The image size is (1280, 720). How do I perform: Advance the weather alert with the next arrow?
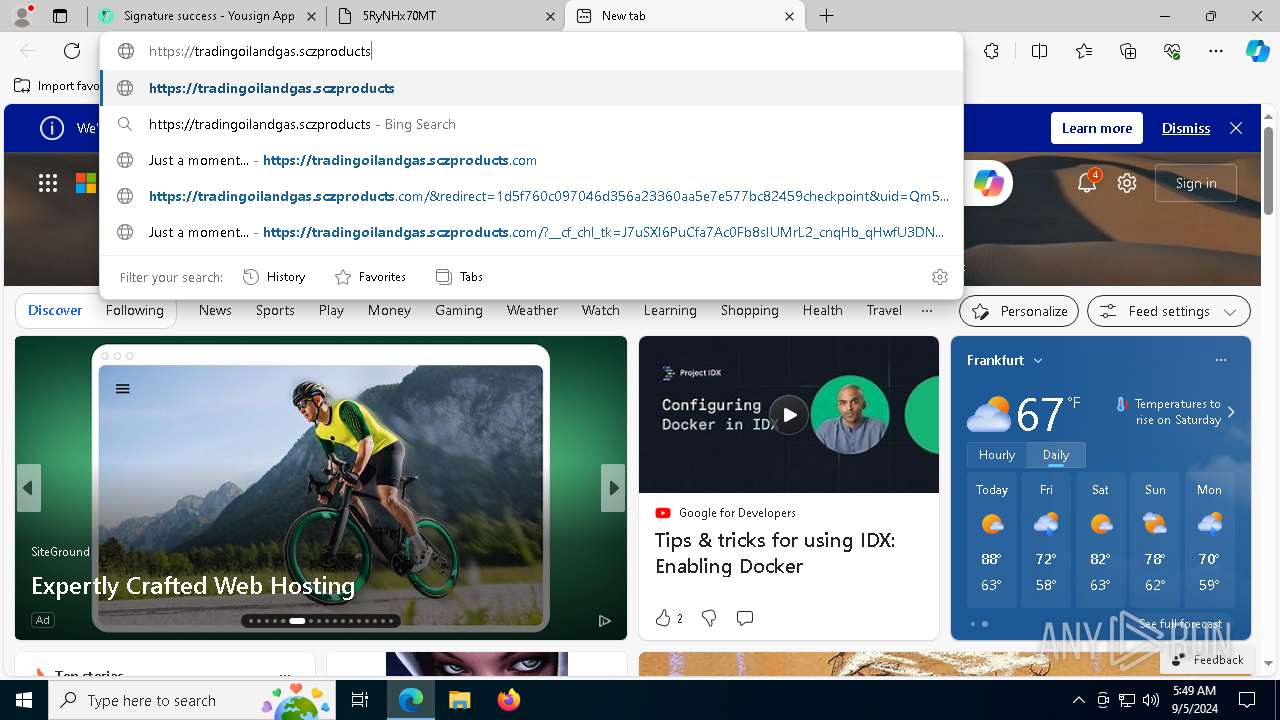pyautogui.click(x=1231, y=412)
